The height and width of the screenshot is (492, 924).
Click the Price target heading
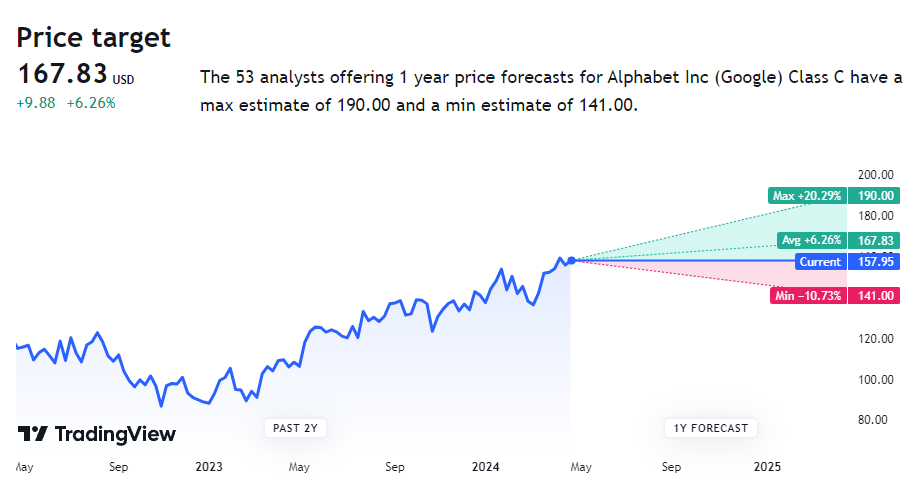[x=94, y=38]
